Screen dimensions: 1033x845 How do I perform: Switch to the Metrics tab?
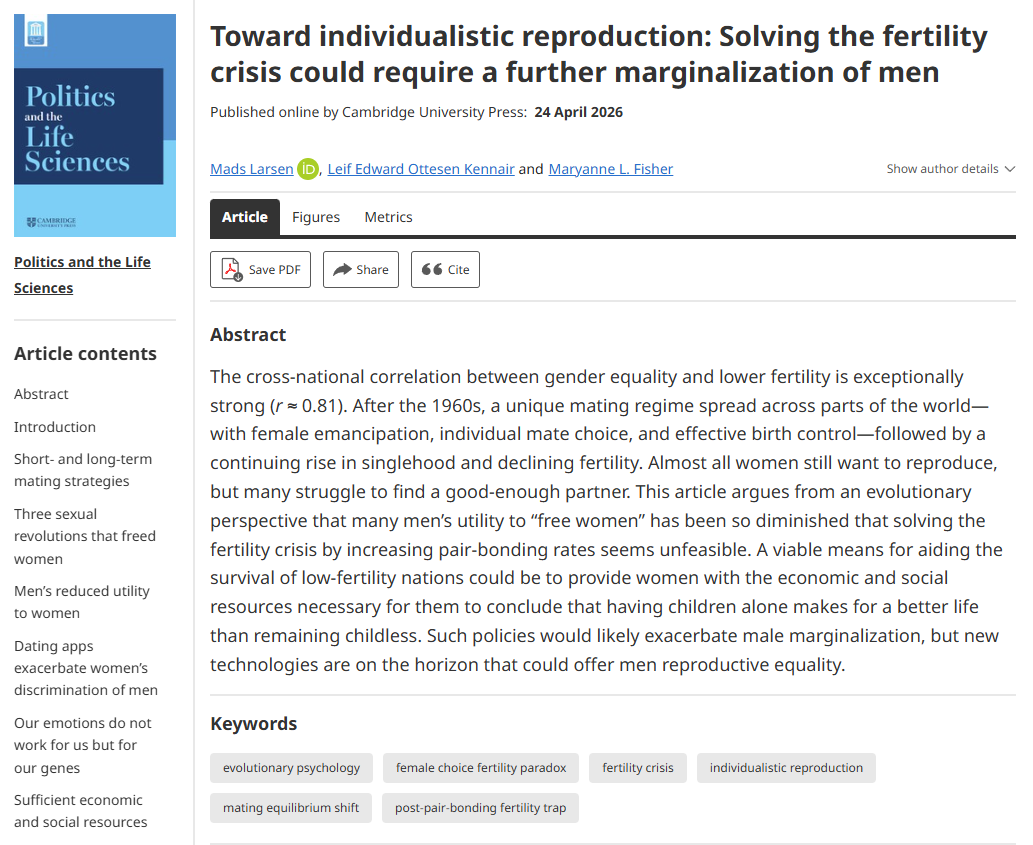pos(388,217)
